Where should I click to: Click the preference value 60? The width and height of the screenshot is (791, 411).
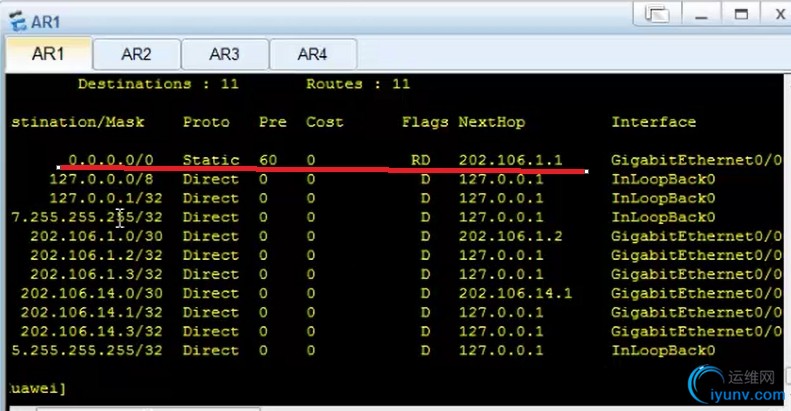pyautogui.click(x=268, y=160)
